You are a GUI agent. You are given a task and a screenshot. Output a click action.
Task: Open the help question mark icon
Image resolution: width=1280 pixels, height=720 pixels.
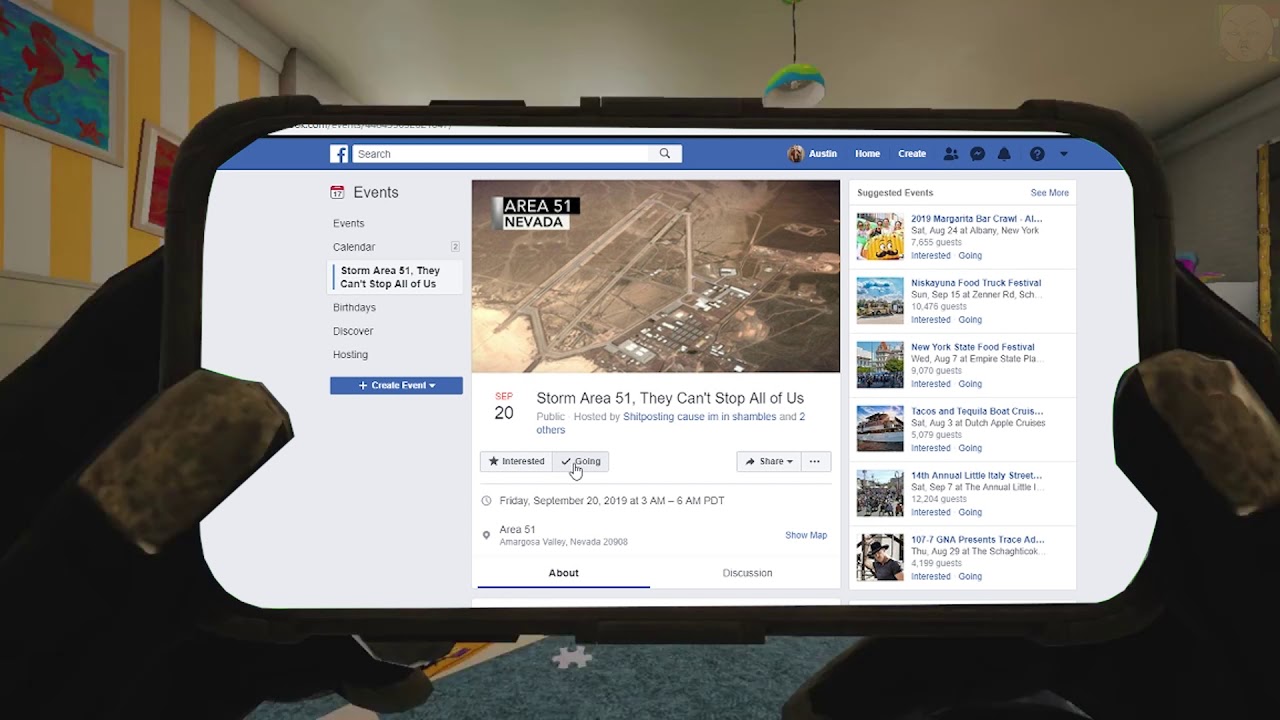pos(1037,154)
